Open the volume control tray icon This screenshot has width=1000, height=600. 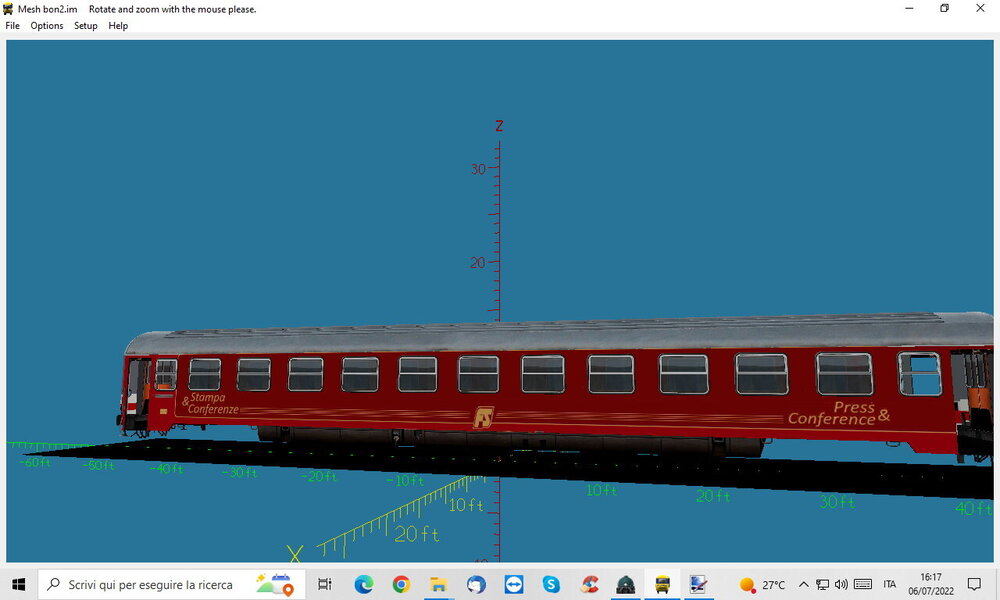point(841,585)
